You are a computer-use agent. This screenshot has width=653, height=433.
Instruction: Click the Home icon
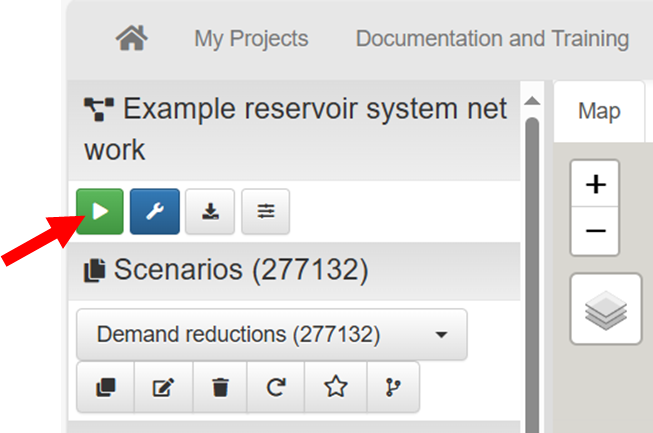pyautogui.click(x=132, y=39)
